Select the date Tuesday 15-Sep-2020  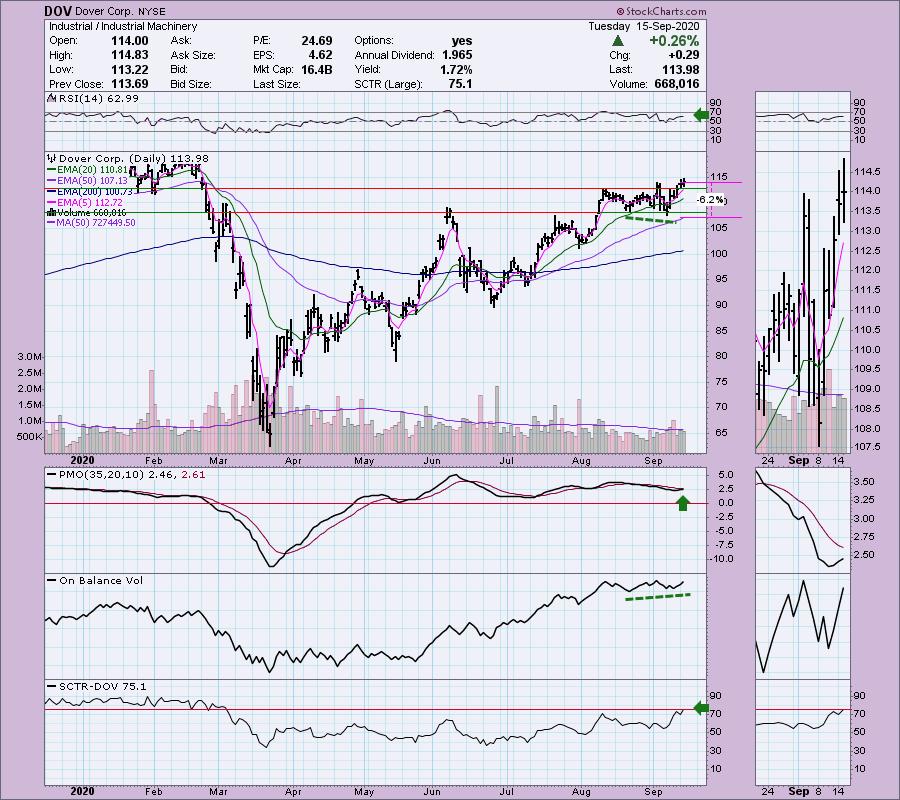643,26
